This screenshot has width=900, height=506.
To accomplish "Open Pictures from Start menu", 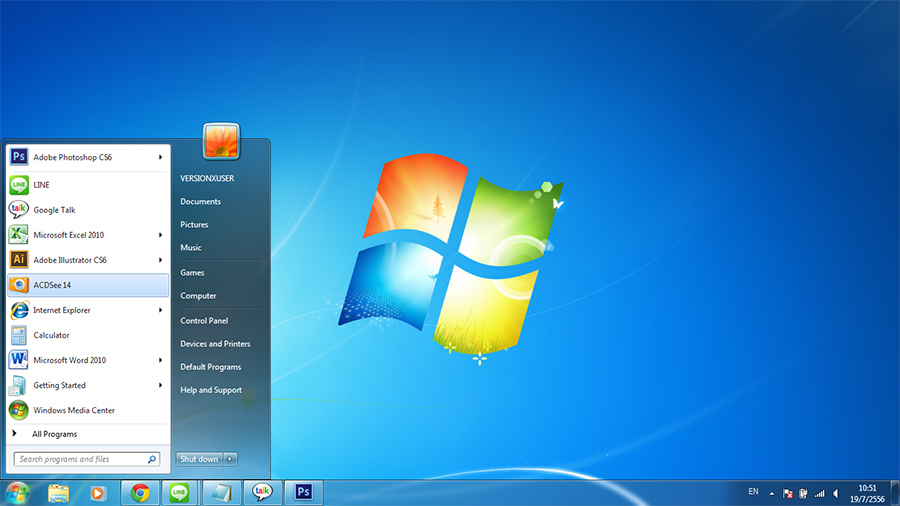I will [x=194, y=224].
